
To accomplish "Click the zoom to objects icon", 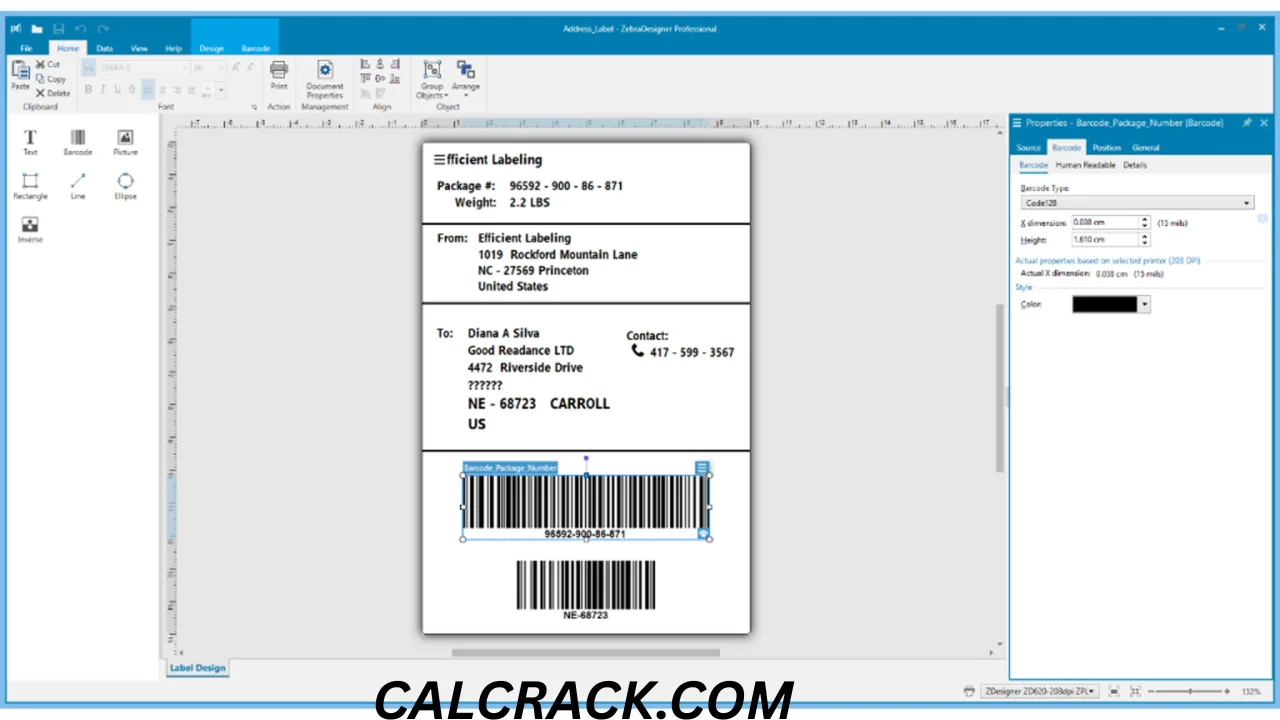I will (x=1135, y=691).
